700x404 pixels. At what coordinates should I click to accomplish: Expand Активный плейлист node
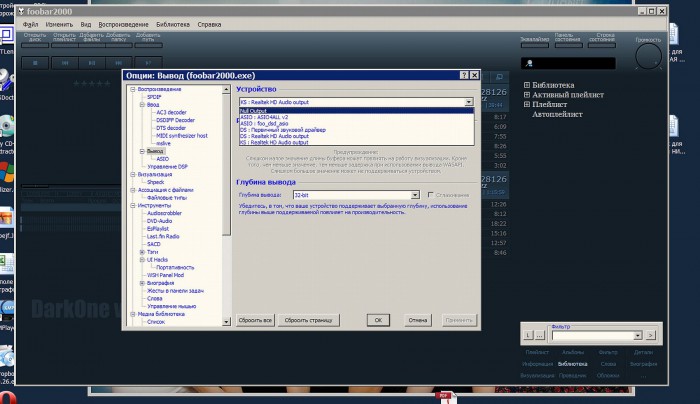[527, 95]
